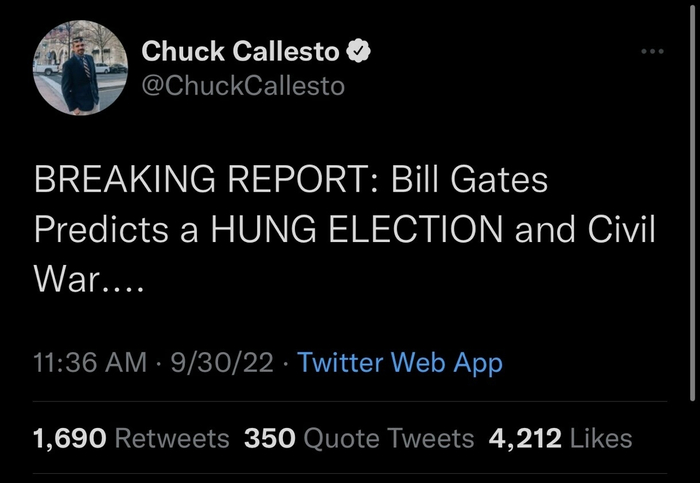View the Retweets list label
700x483 pixels.
point(173,438)
